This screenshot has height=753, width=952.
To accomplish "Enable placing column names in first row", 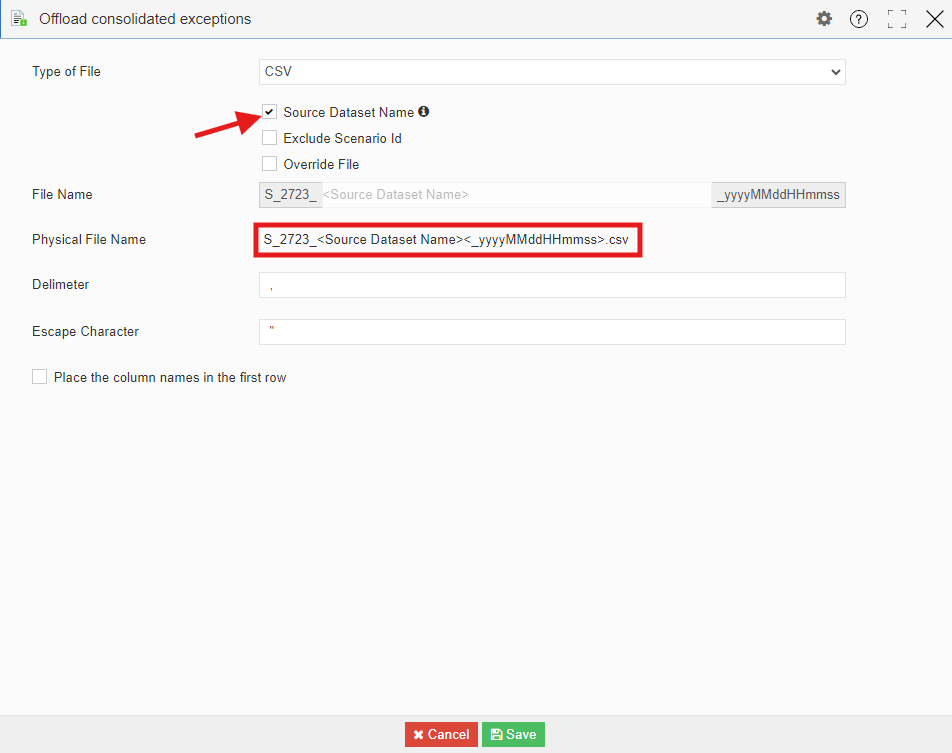I will click(x=40, y=377).
